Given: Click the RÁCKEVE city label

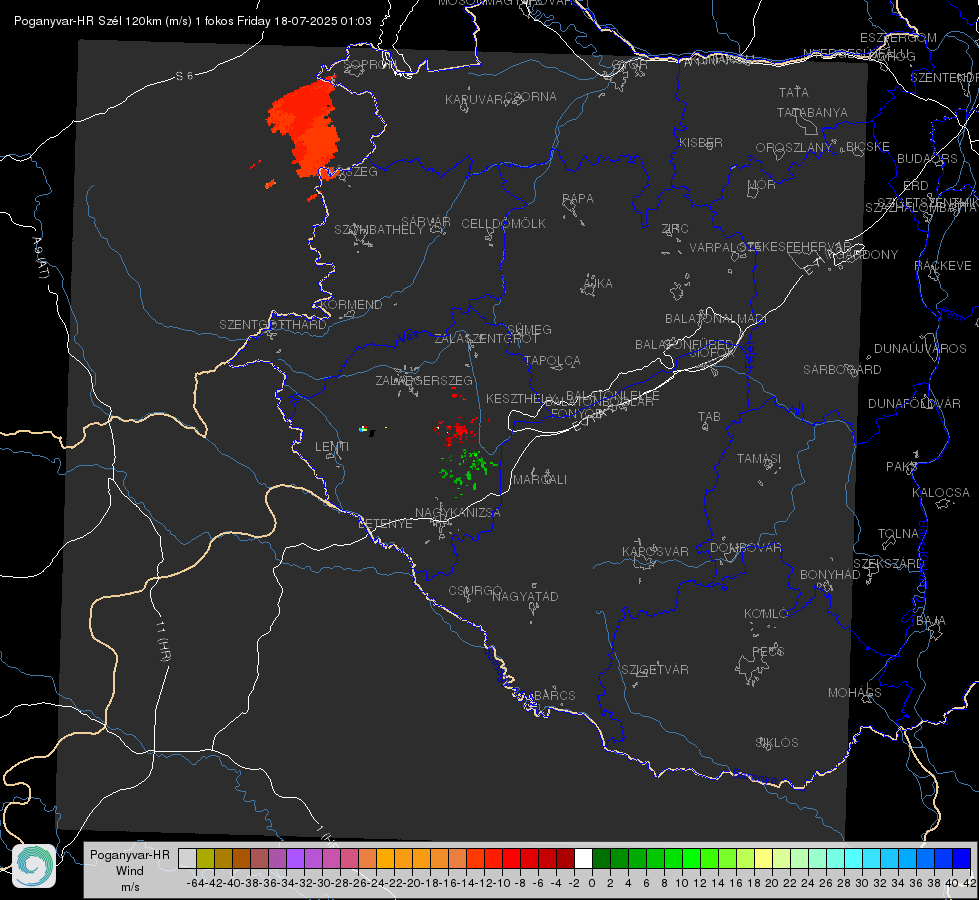Looking at the screenshot, I should tap(943, 266).
